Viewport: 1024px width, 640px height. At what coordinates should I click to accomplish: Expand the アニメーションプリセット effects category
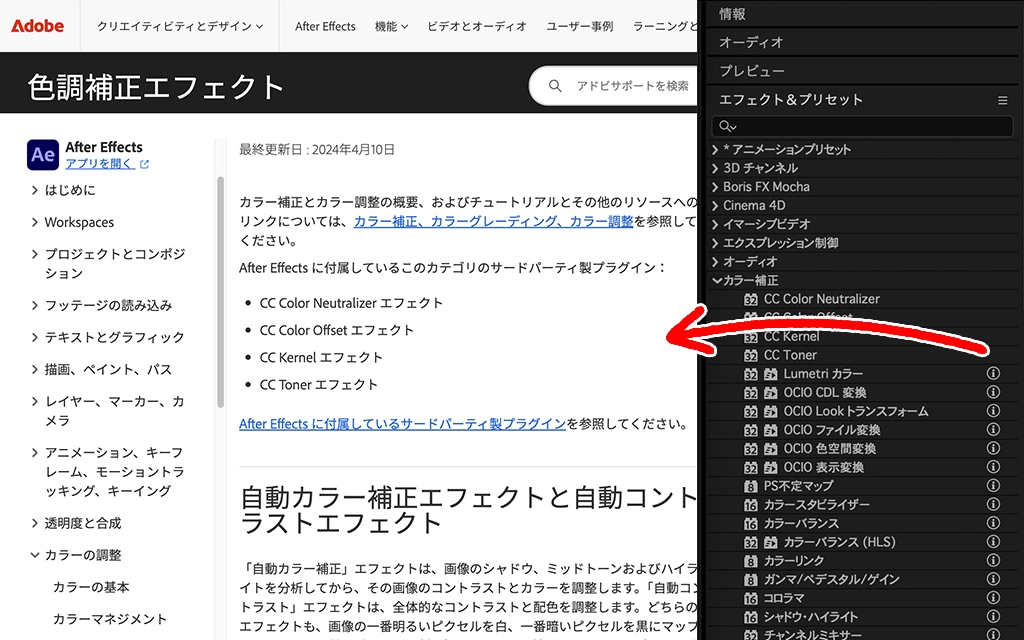[x=716, y=150]
